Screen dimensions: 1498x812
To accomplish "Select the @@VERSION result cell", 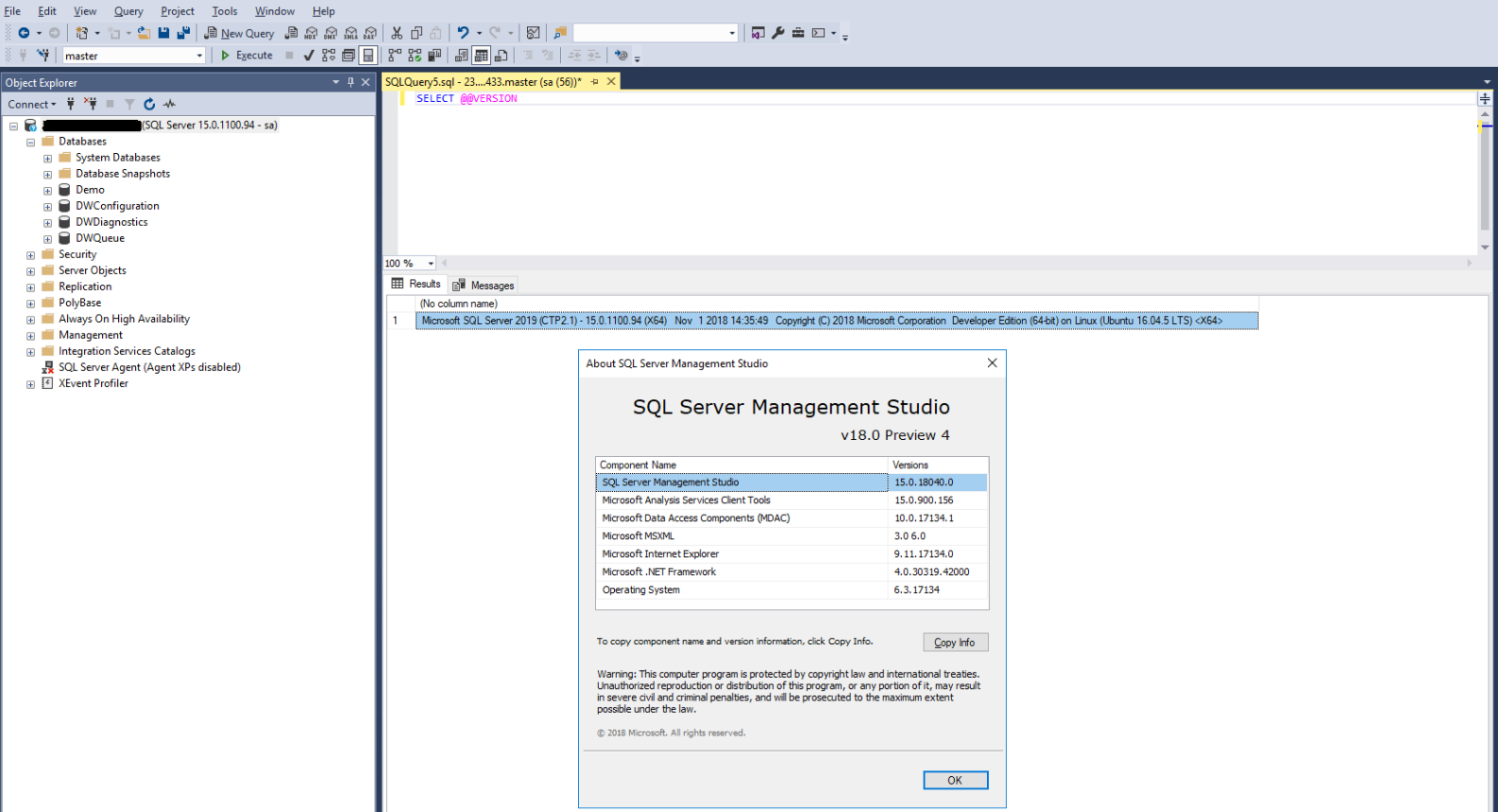I will [x=837, y=321].
